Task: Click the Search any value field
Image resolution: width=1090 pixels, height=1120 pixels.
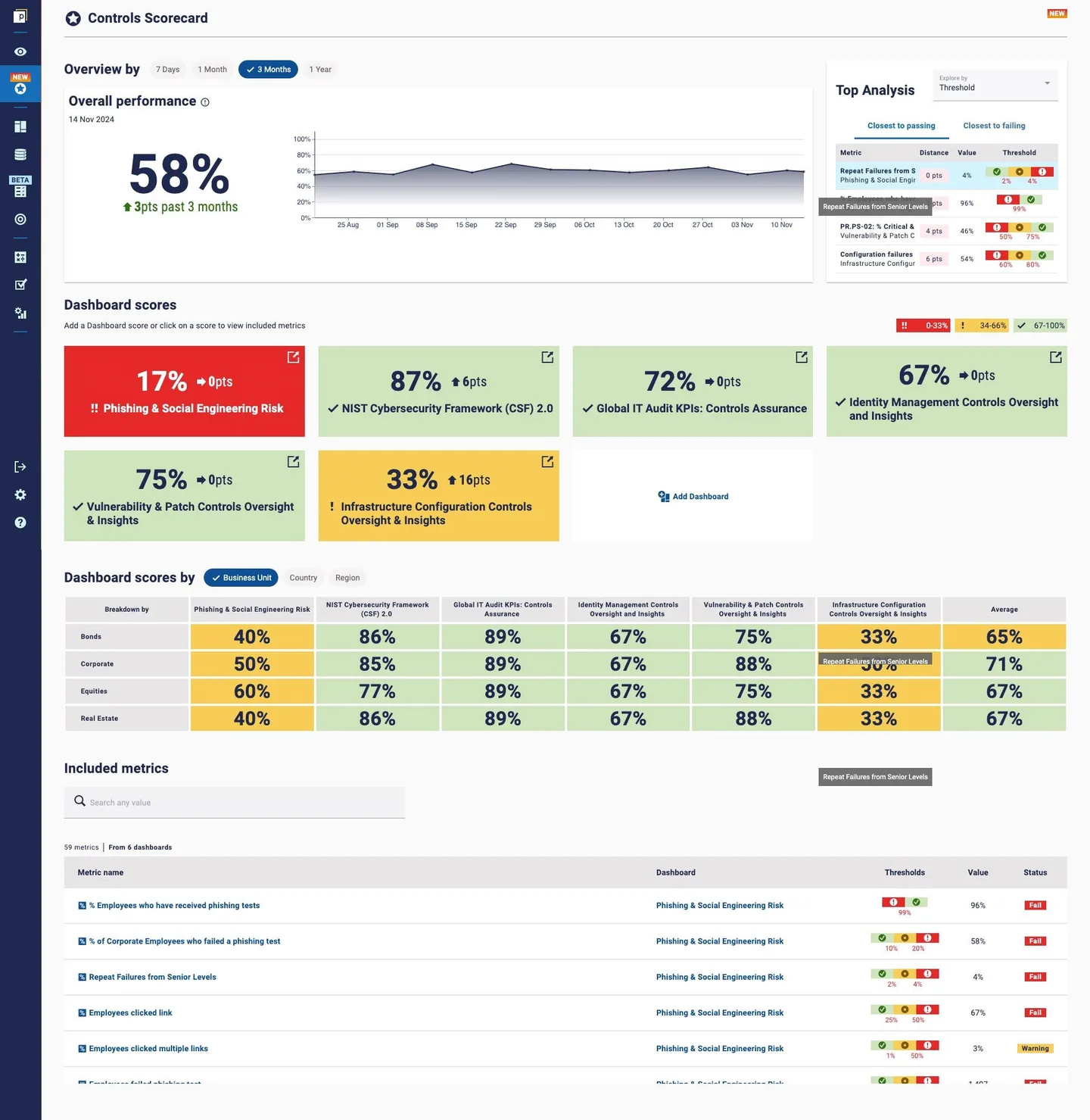Action: (x=235, y=803)
